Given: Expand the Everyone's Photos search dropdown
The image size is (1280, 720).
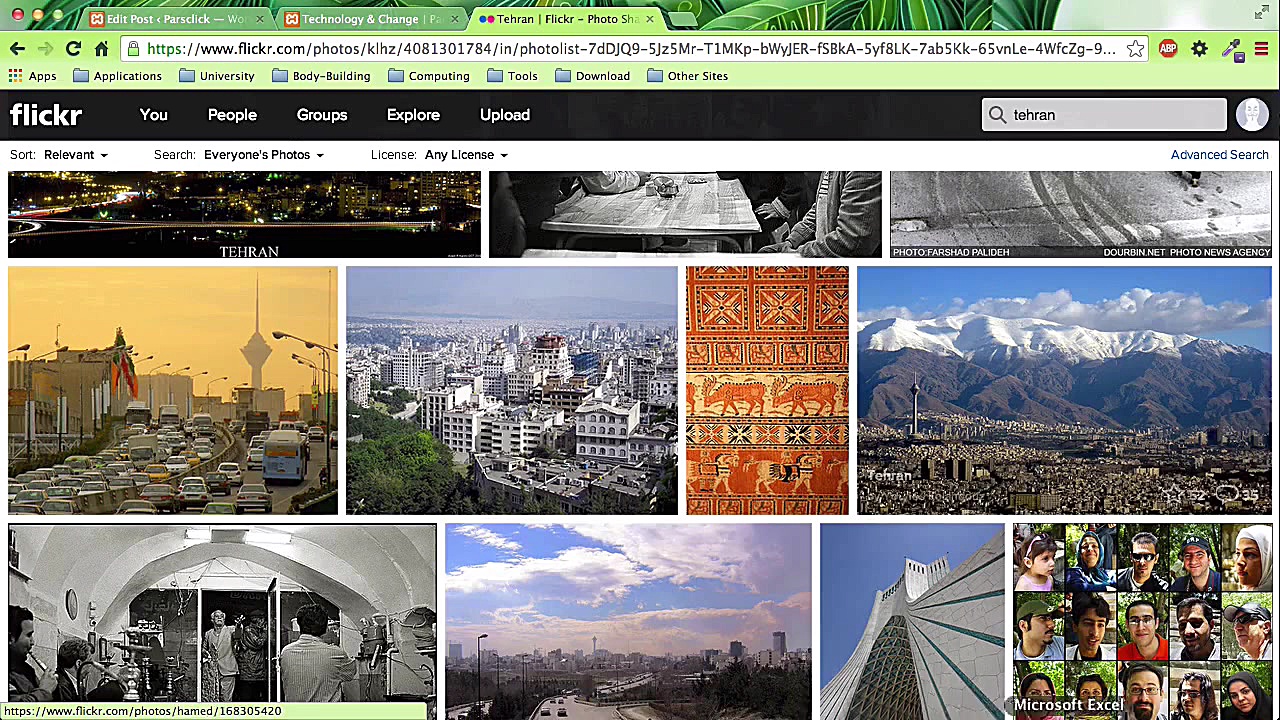Looking at the screenshot, I should (263, 155).
